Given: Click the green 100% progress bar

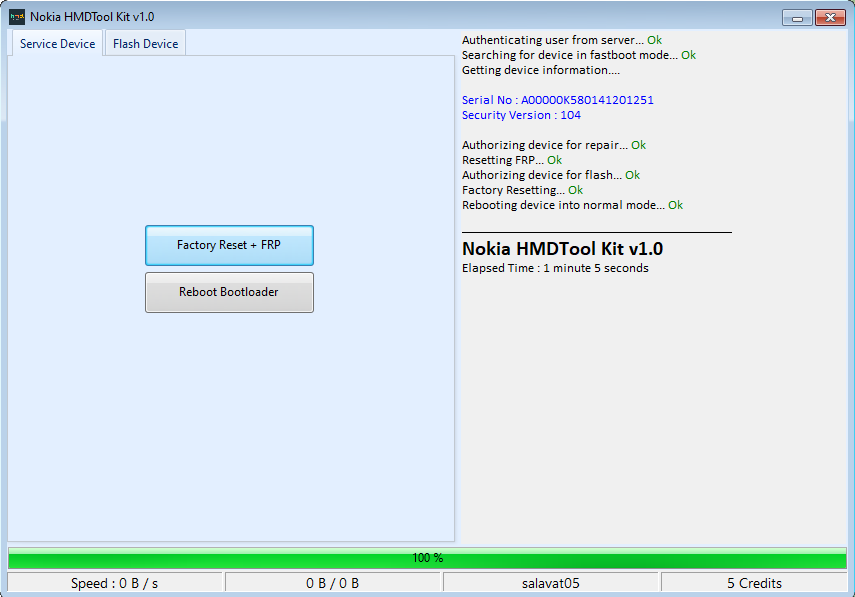Looking at the screenshot, I should coord(427,558).
